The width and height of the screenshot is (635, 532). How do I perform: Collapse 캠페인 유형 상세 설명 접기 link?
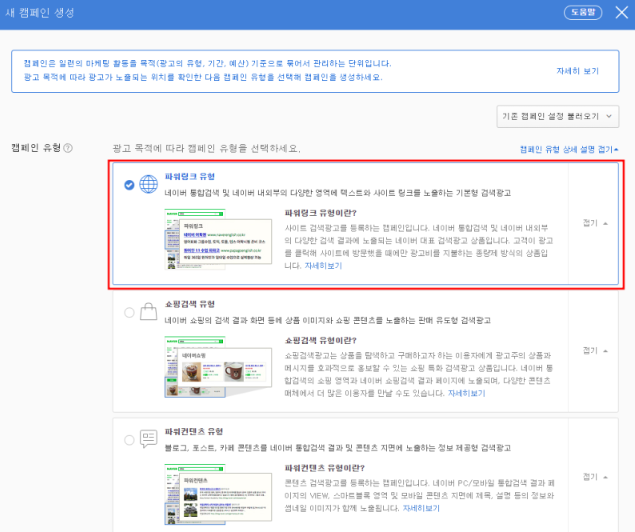[x=569, y=149]
